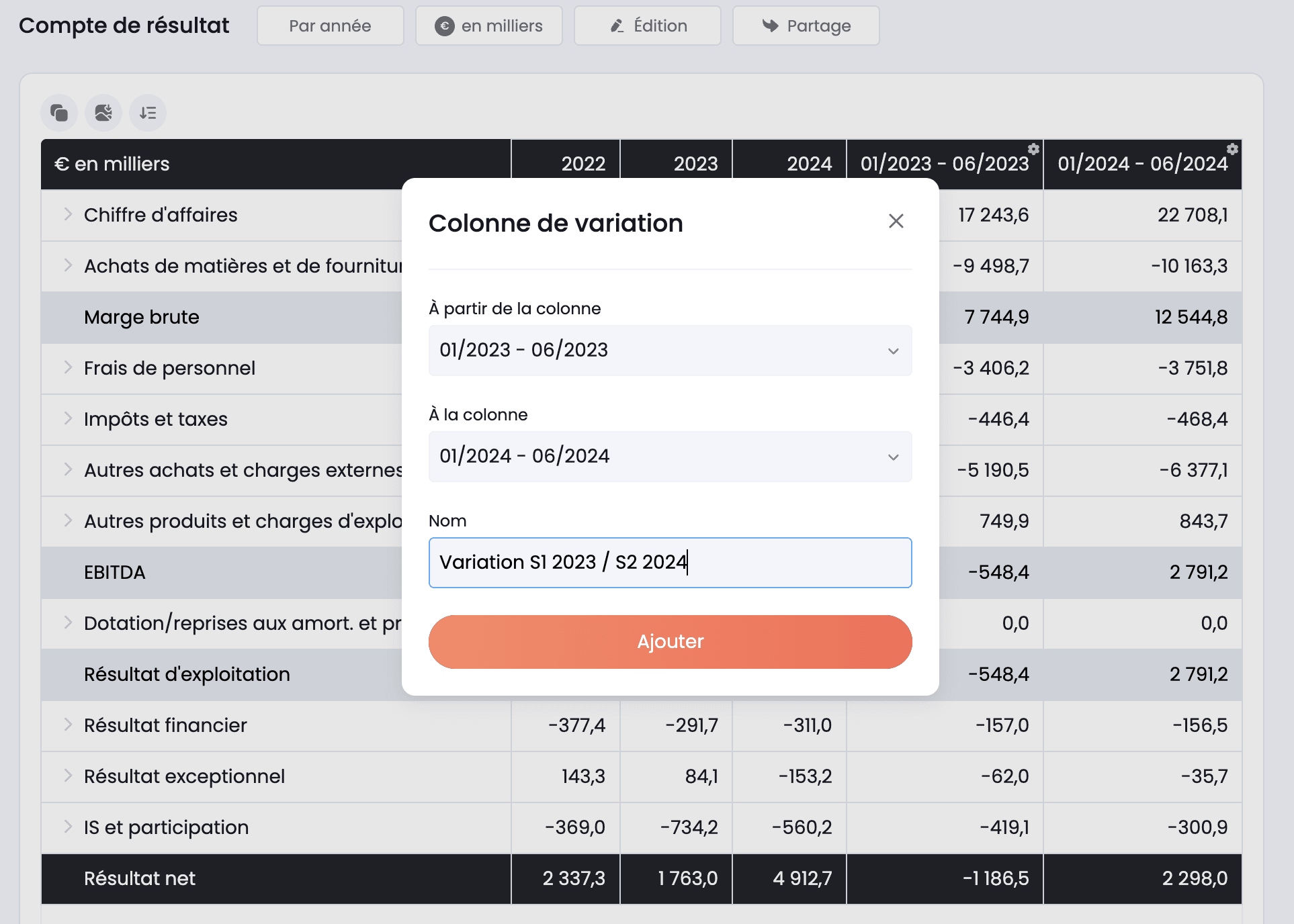Expand the Chiffre d'affaires row
1294x924 pixels.
[68, 214]
